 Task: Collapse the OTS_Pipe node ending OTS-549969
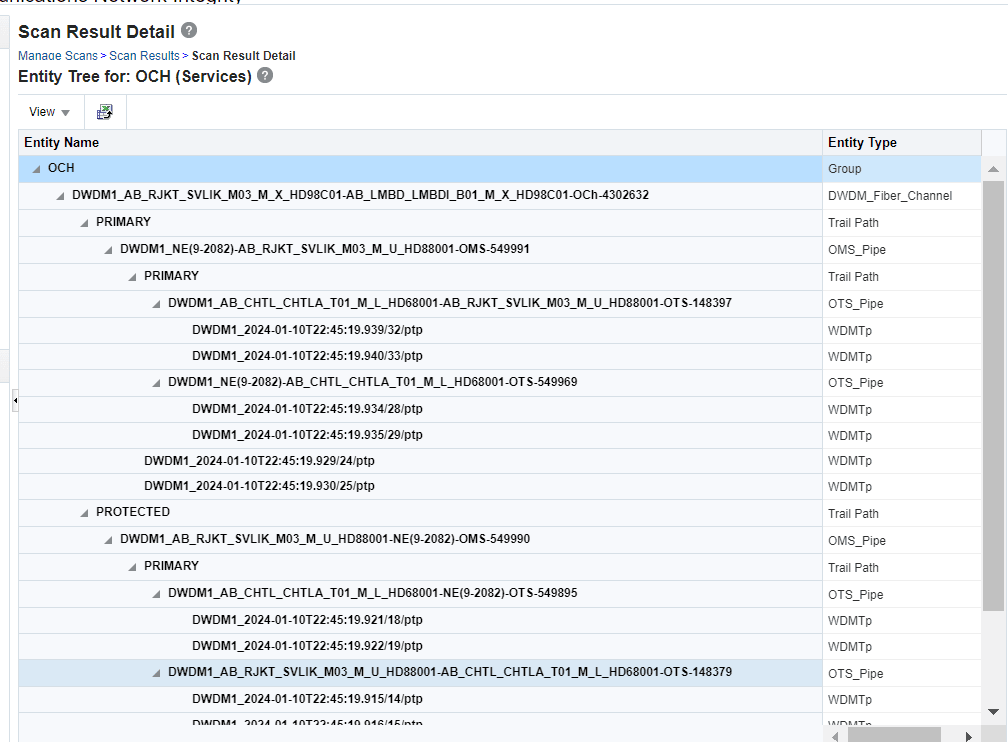tap(156, 382)
